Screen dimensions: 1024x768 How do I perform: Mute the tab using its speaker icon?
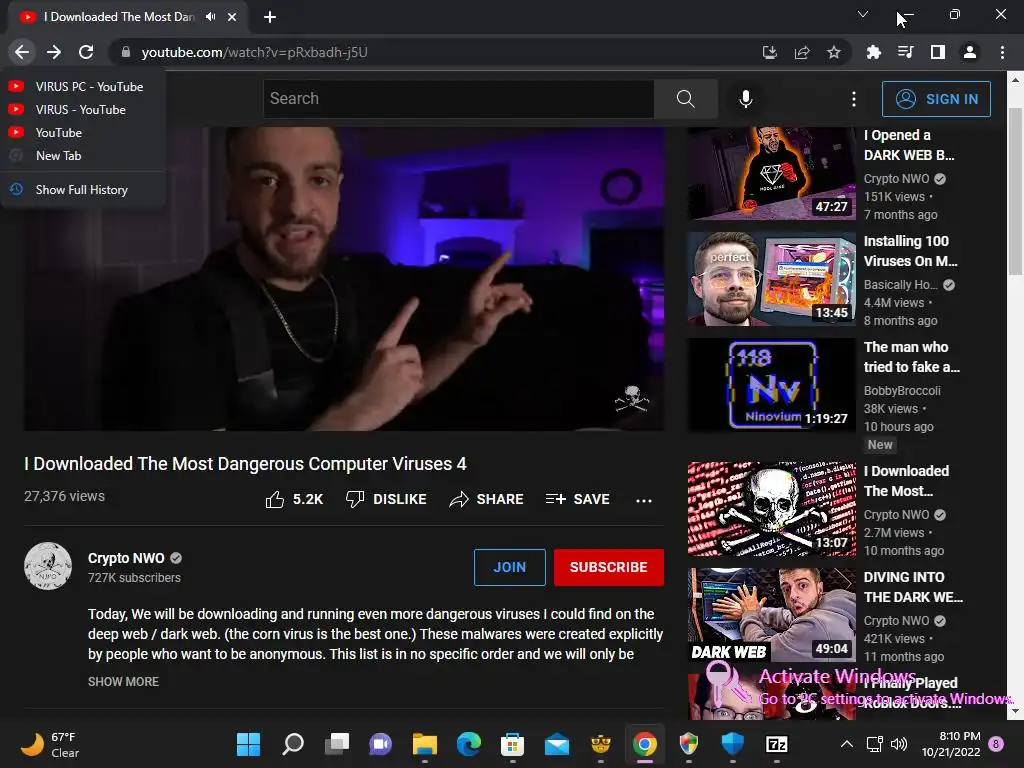coord(210,17)
